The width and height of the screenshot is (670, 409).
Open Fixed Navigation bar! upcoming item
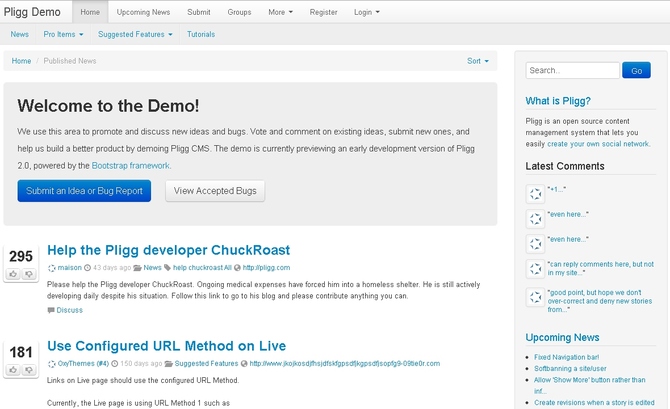[x=567, y=357]
